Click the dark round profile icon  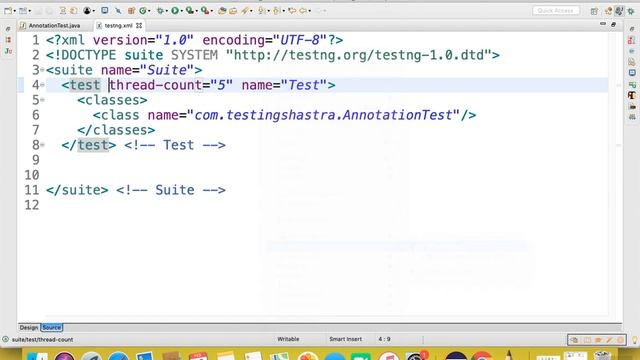pyautogui.click(x=87, y=11)
